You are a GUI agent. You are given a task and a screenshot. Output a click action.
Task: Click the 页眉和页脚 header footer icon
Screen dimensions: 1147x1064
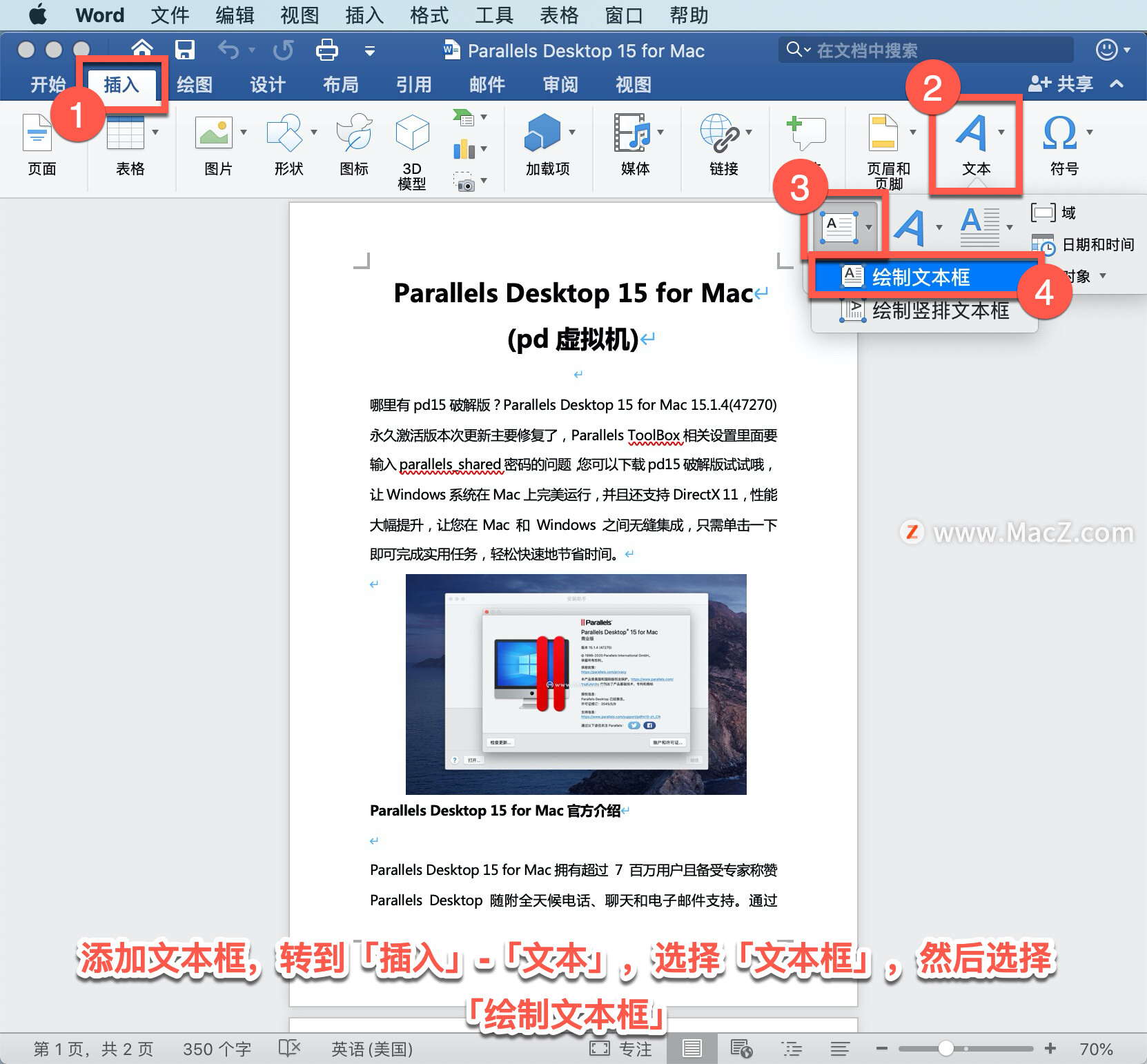pos(883,132)
